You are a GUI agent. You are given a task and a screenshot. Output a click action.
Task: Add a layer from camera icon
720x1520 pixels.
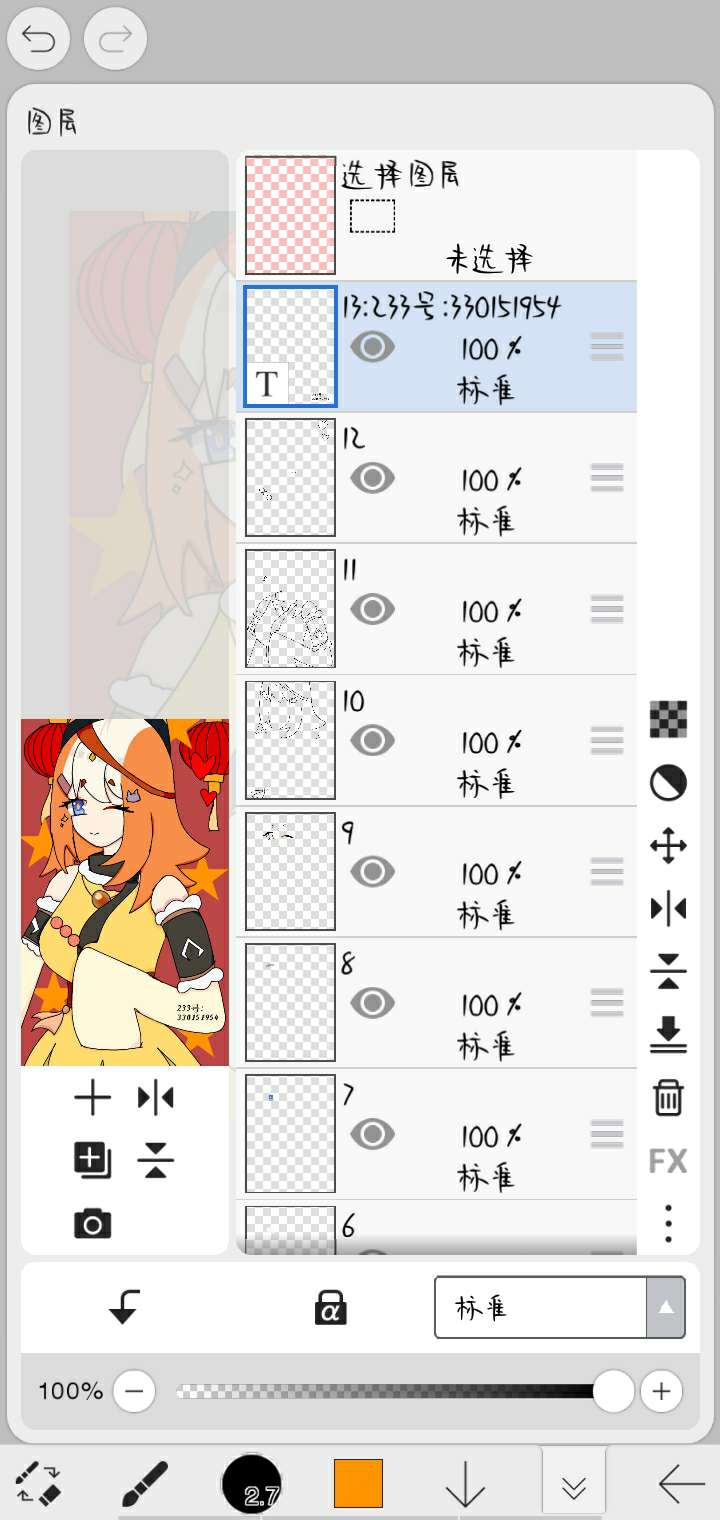92,1223
